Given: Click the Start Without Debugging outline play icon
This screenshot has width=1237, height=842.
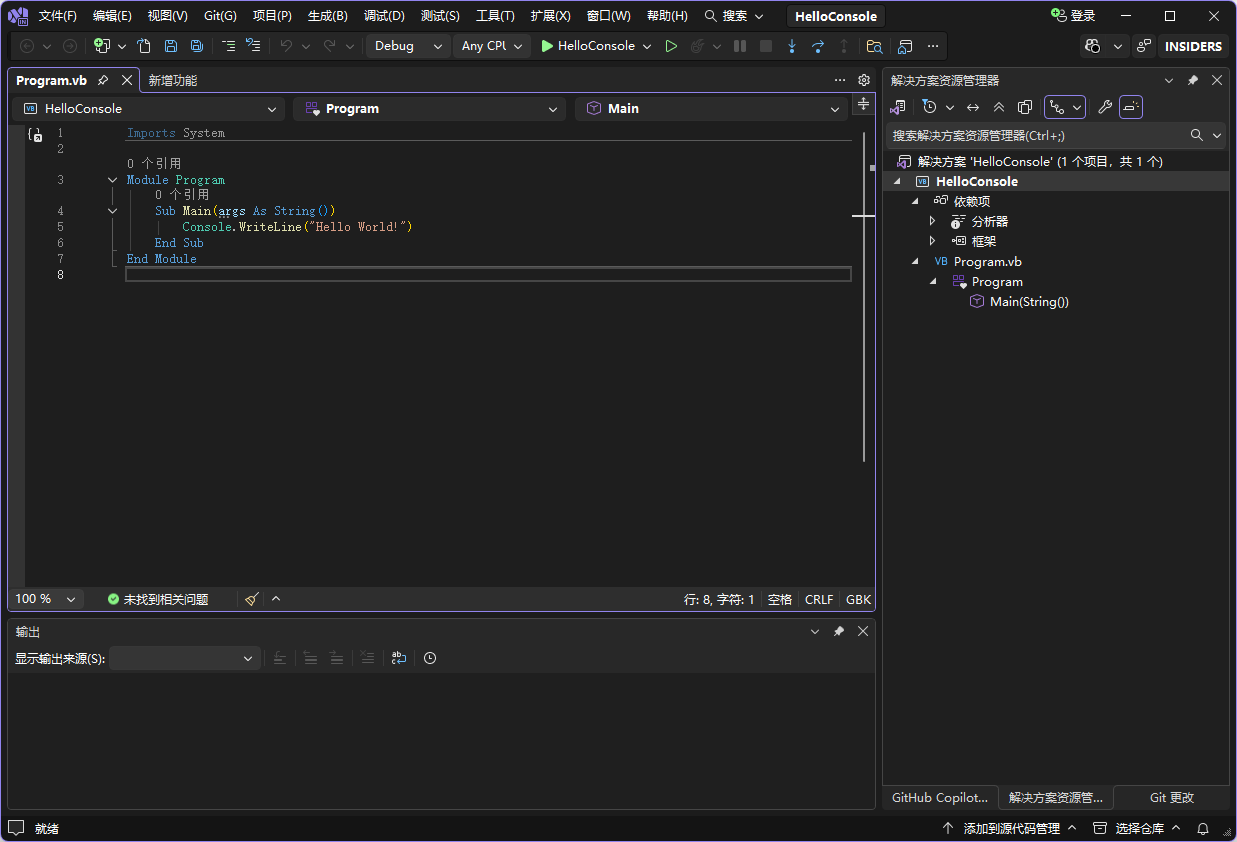Looking at the screenshot, I should tap(671, 46).
